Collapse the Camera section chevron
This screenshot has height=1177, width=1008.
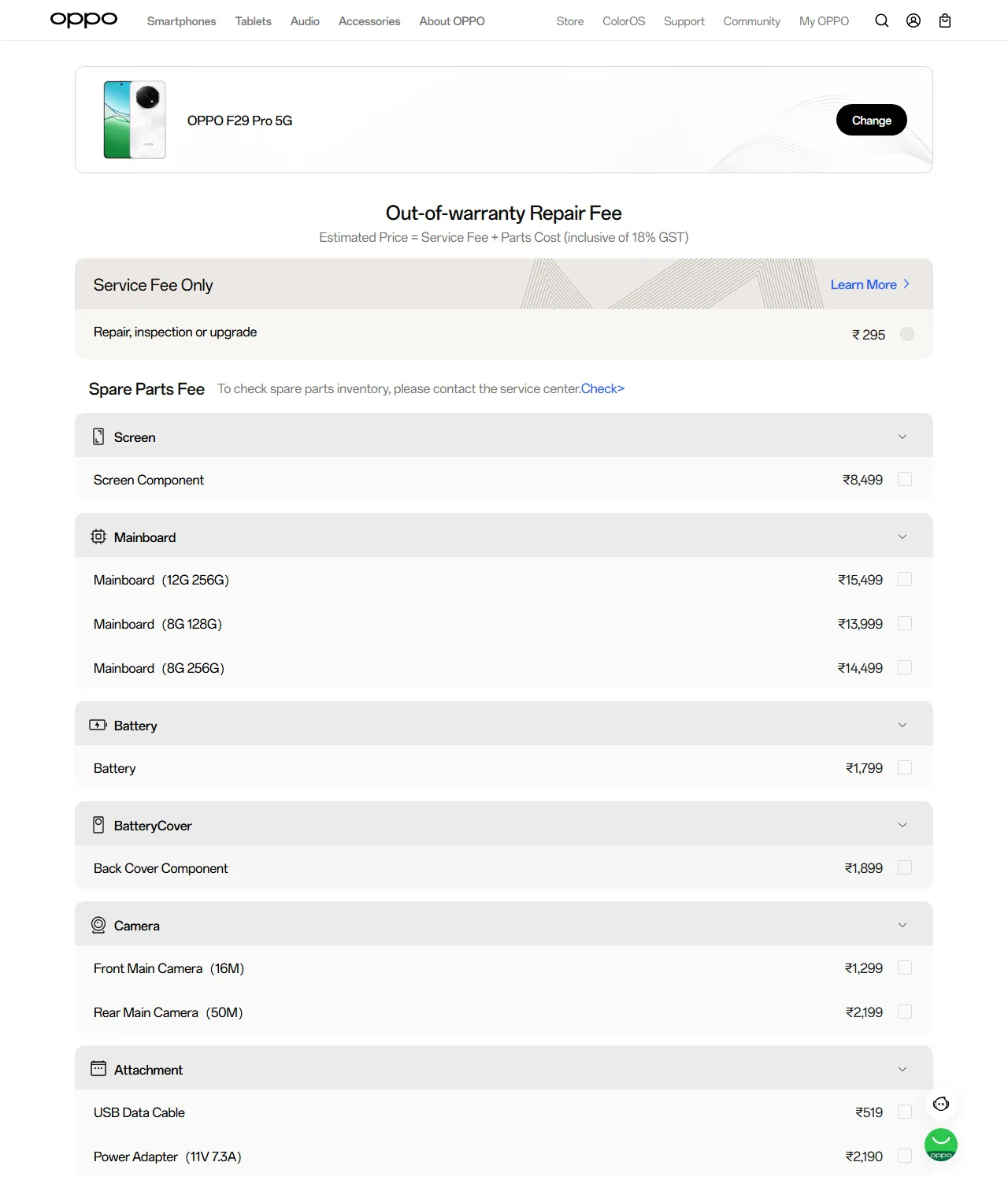point(902,925)
